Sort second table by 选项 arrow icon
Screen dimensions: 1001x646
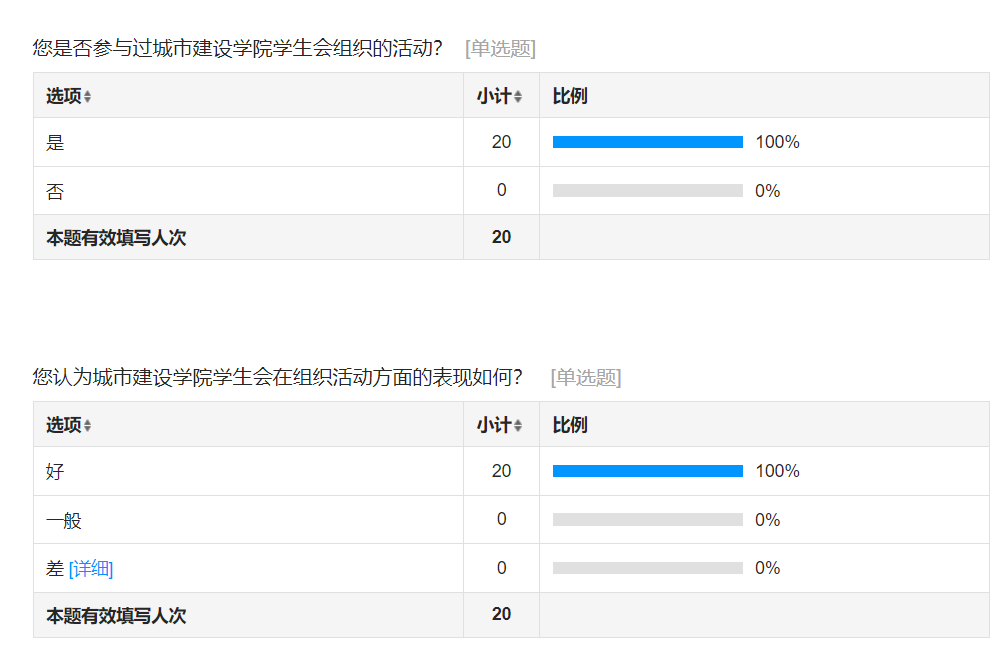click(x=87, y=426)
